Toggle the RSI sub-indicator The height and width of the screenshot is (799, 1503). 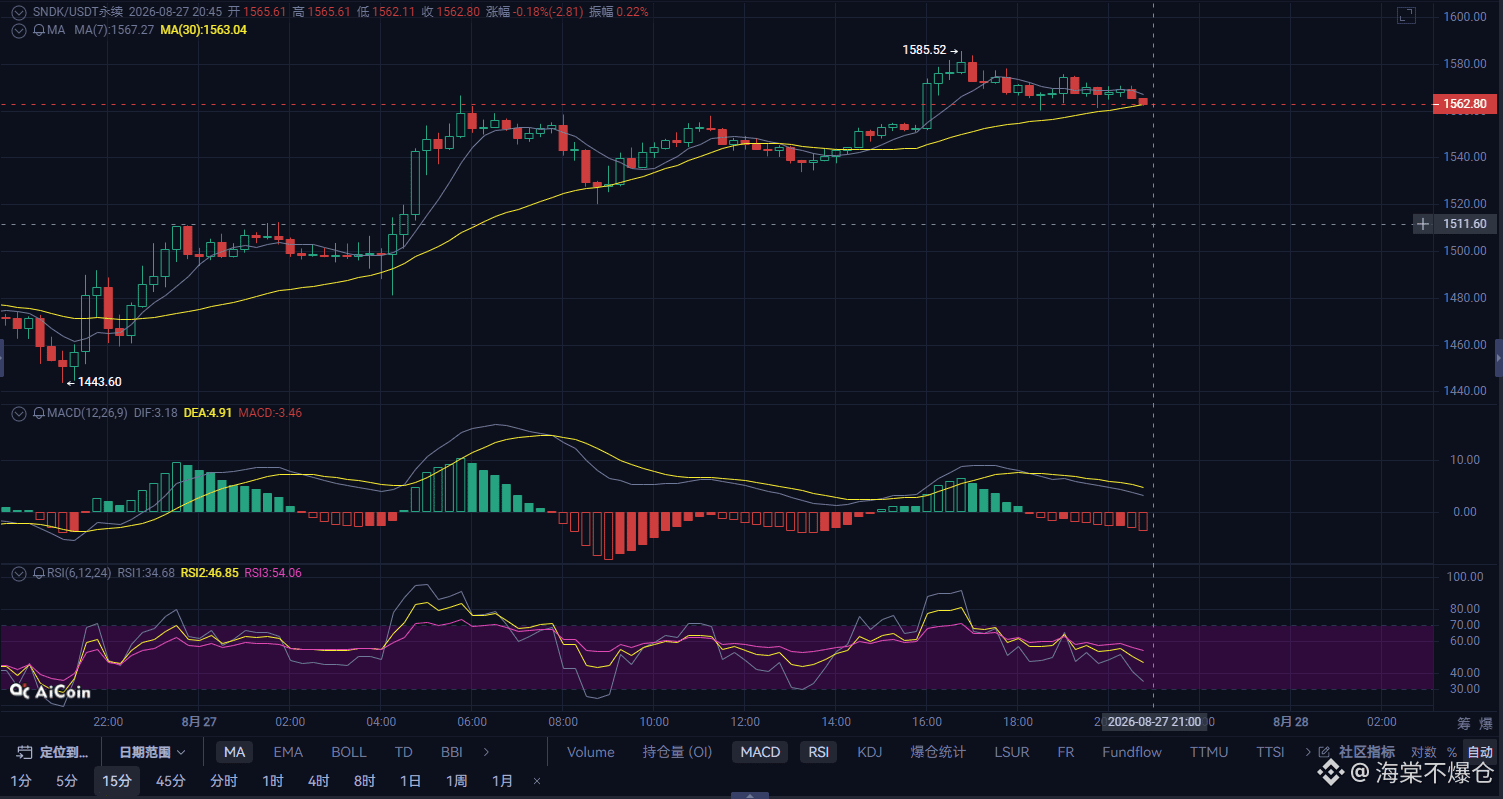click(x=819, y=752)
